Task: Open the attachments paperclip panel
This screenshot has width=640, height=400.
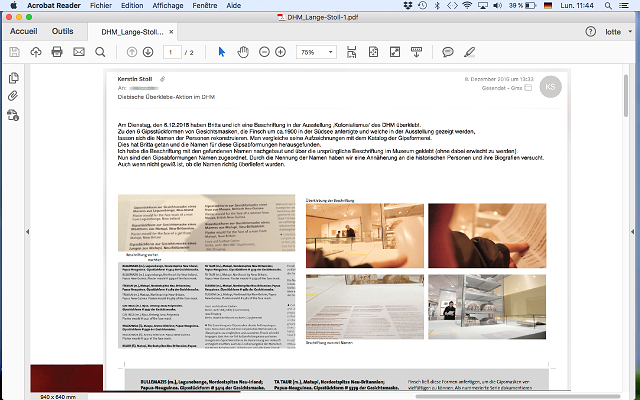Action: 13,96
